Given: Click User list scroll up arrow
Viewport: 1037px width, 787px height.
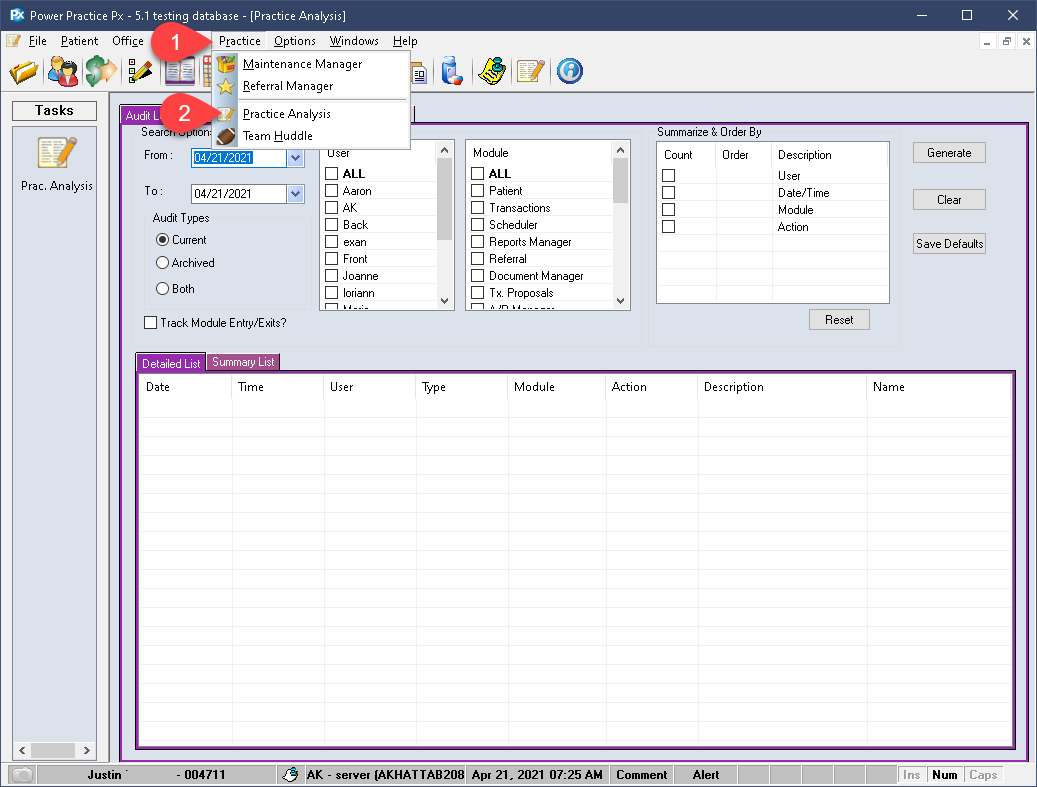Looking at the screenshot, I should tap(444, 150).
